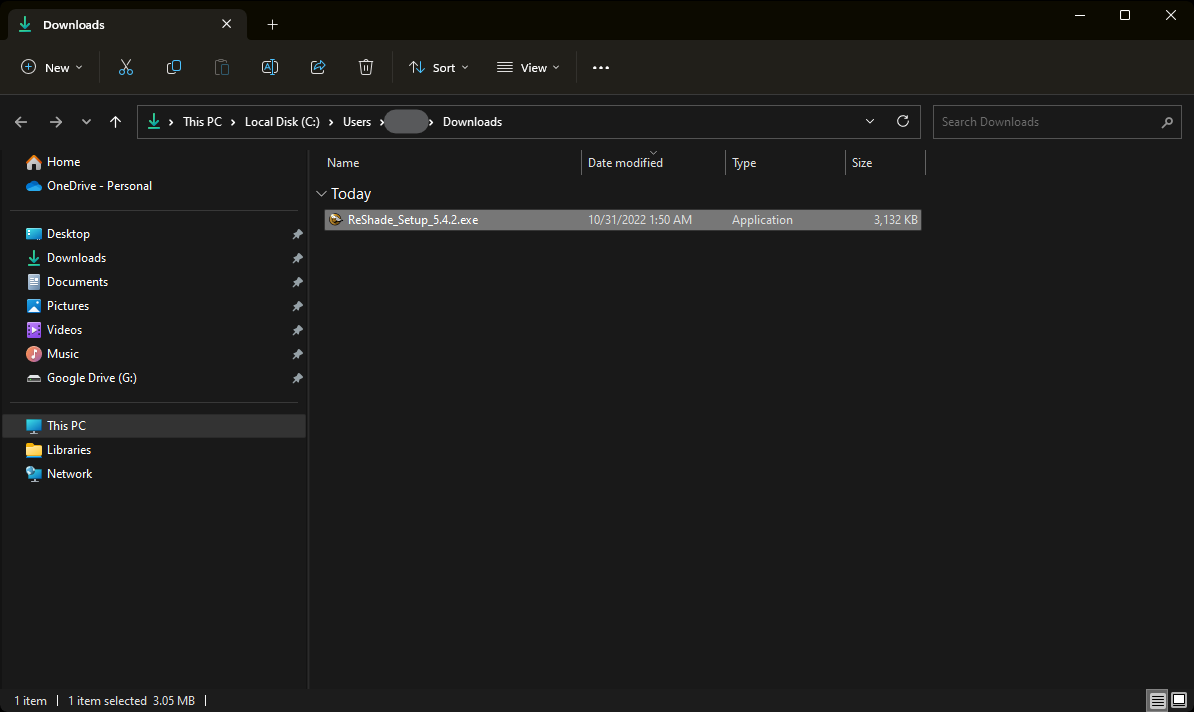Screen dimensions: 1194x712
Task: Open Pictures in navigation pane
Action: point(68,305)
